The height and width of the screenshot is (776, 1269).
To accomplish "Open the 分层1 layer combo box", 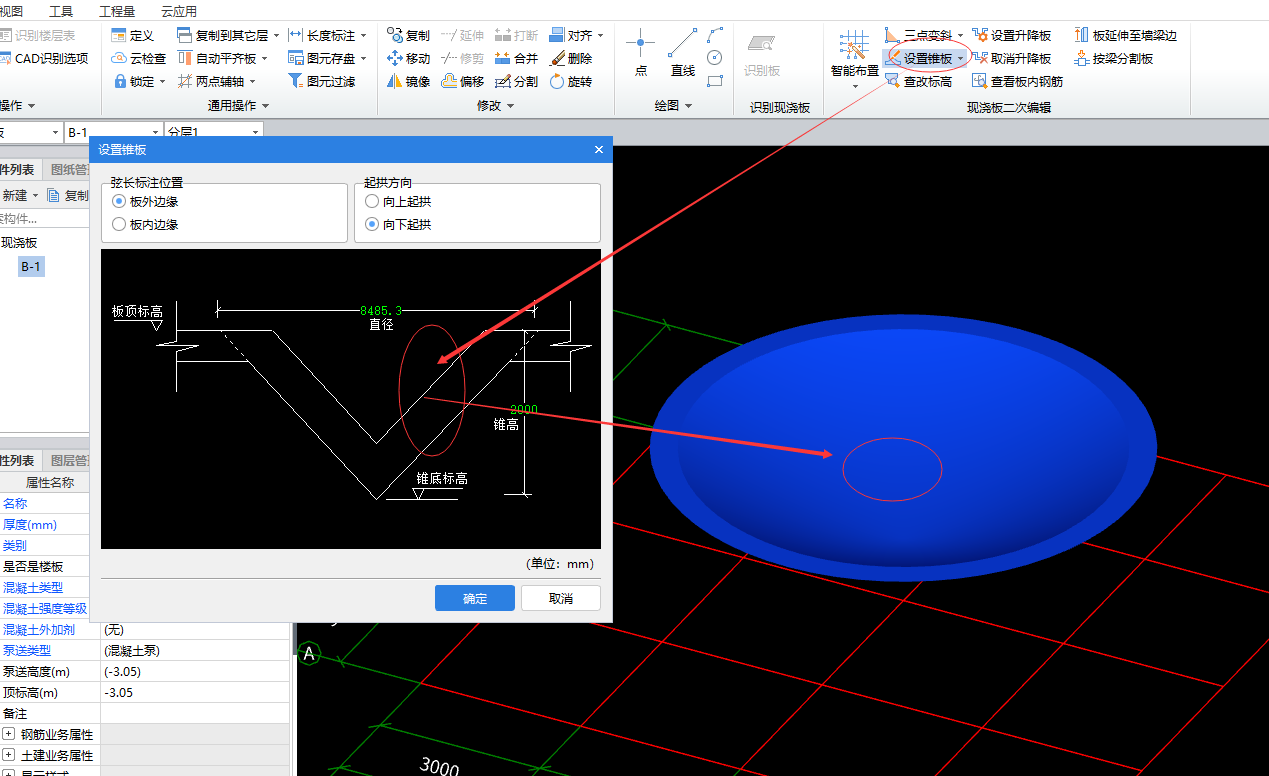I will pyautogui.click(x=214, y=132).
